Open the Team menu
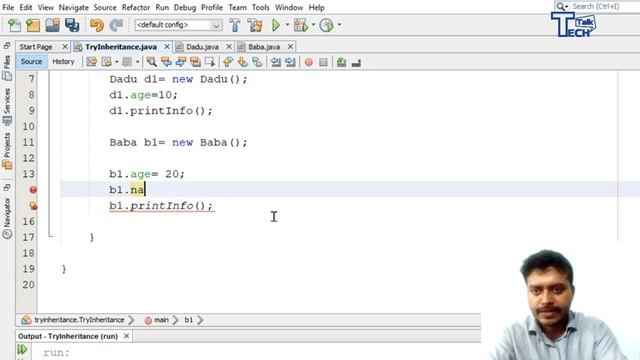 238,7
